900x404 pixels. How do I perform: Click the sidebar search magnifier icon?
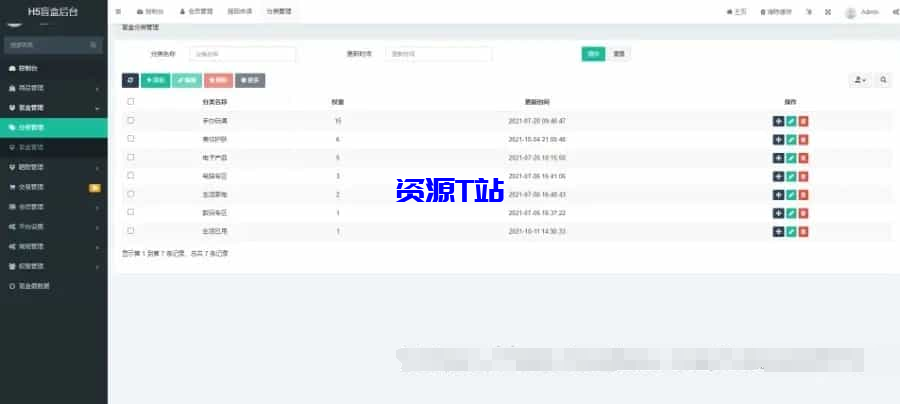point(93,45)
